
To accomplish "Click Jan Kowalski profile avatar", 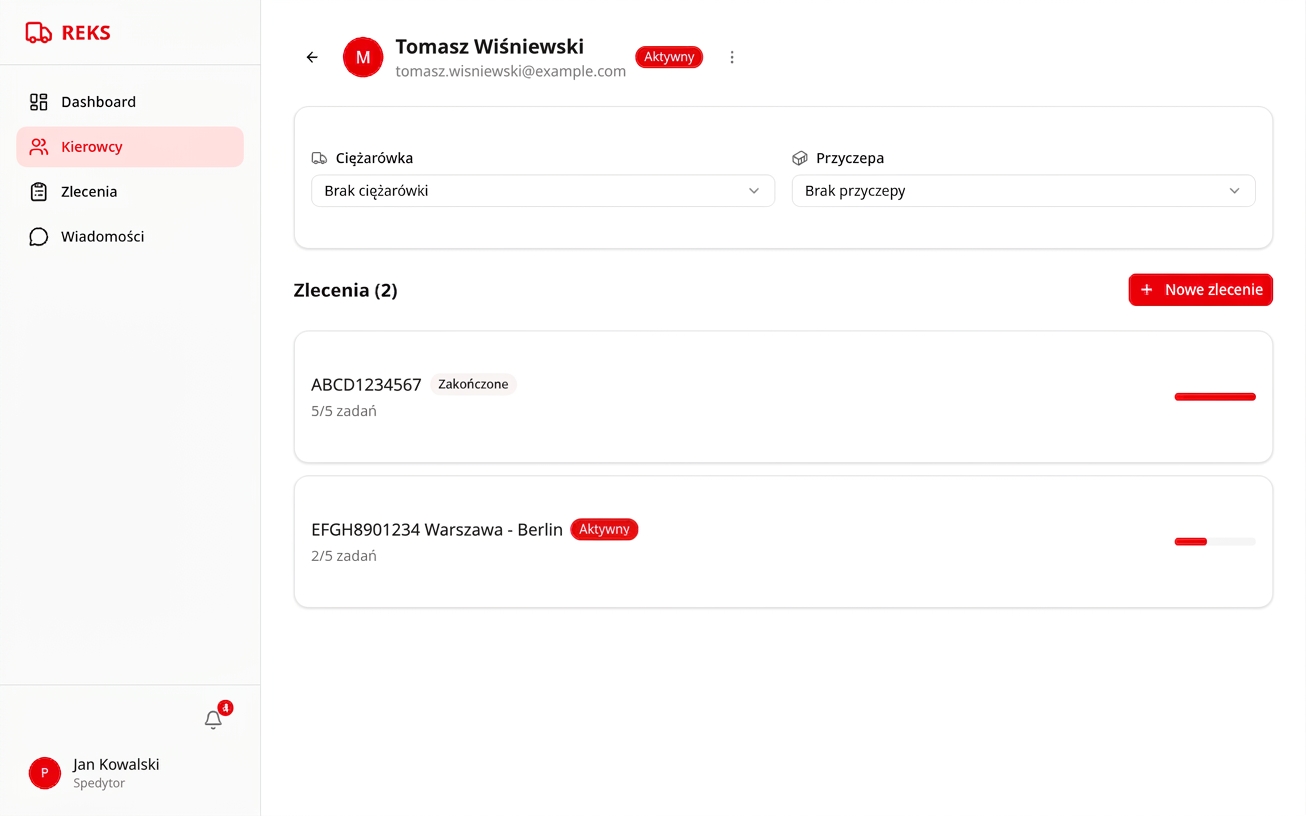I will 45,773.
